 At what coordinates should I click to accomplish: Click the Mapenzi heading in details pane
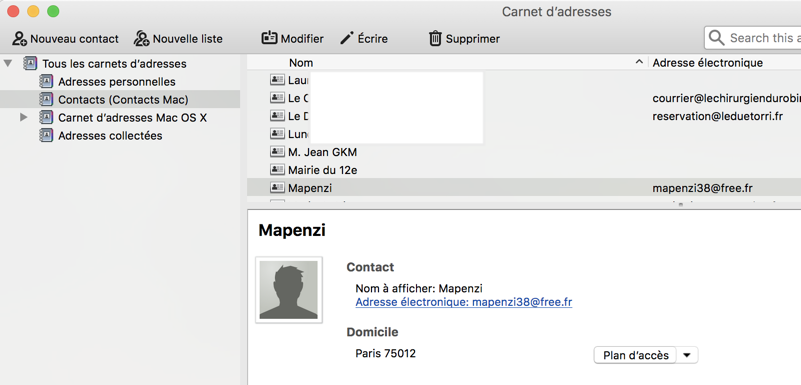[x=292, y=230]
